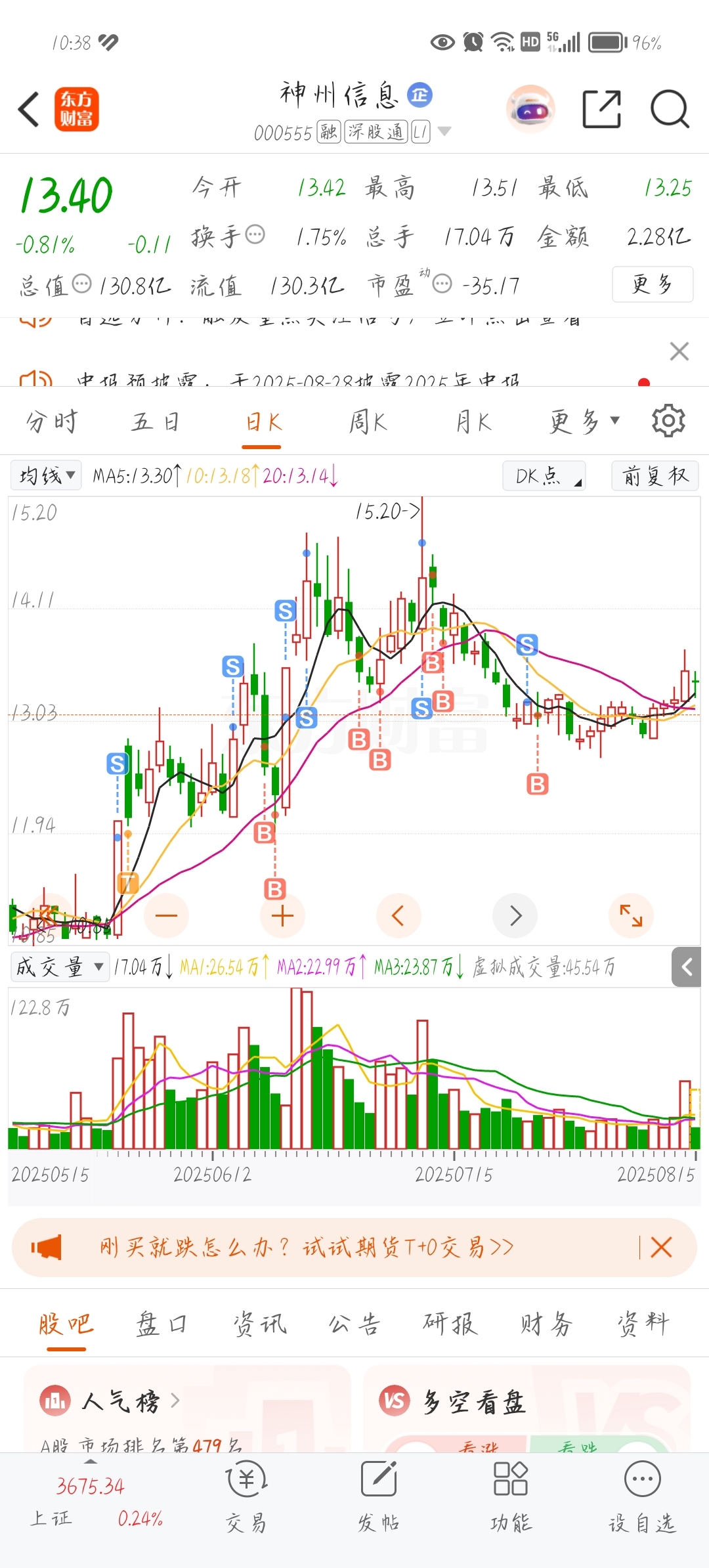Open chart settings gear icon
This screenshot has width=709, height=1568.
(668, 421)
